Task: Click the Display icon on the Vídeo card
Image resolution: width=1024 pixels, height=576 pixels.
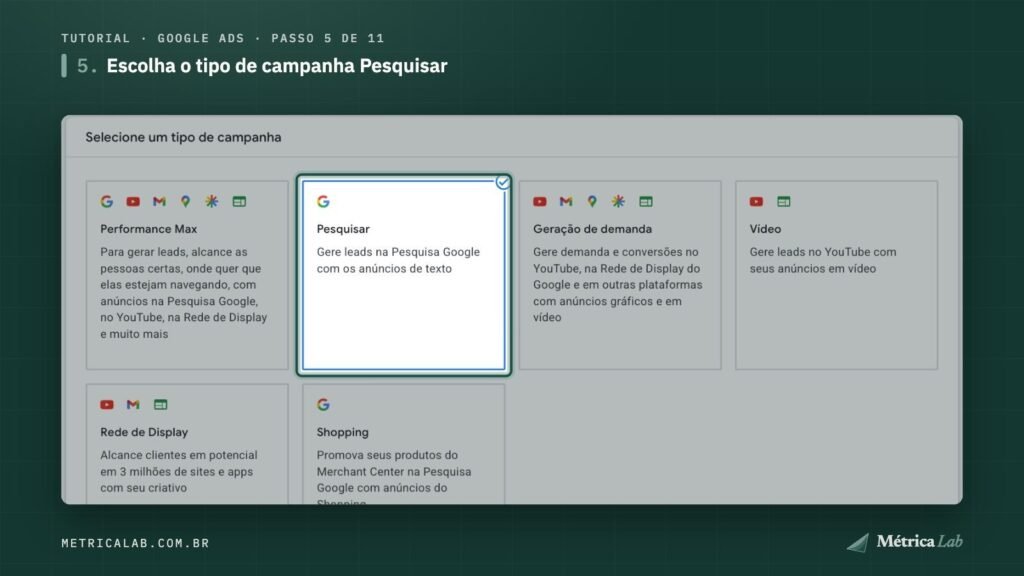Action: click(x=784, y=202)
